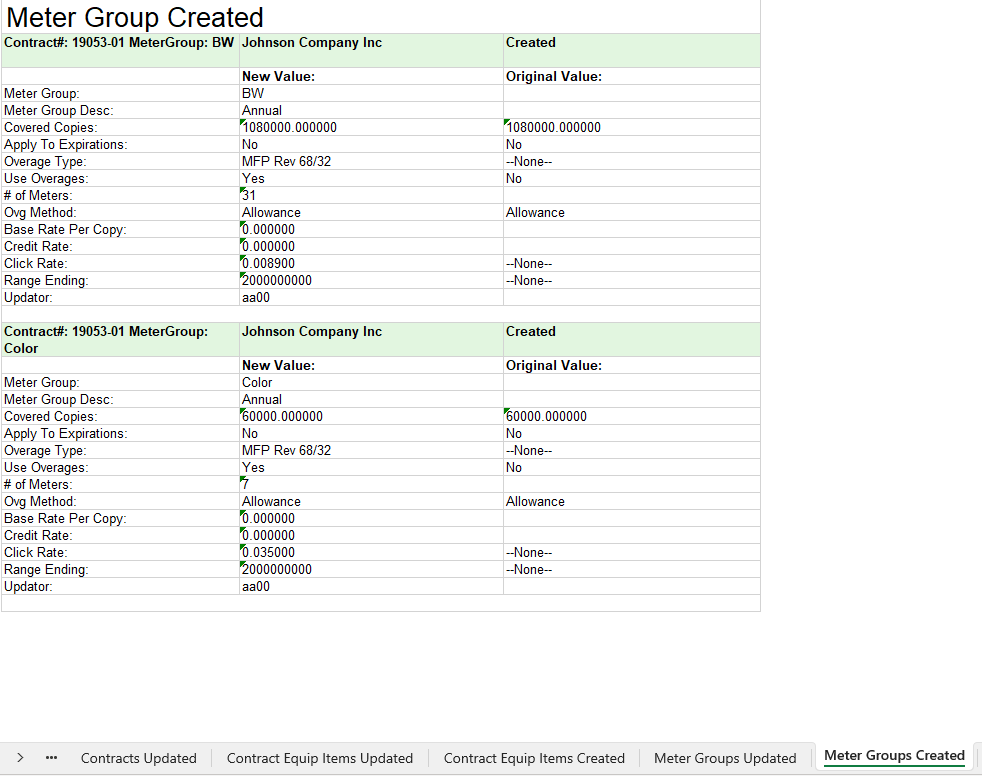This screenshot has width=982, height=776.
Task: Click Color Updator value aa00
Action: [x=371, y=586]
